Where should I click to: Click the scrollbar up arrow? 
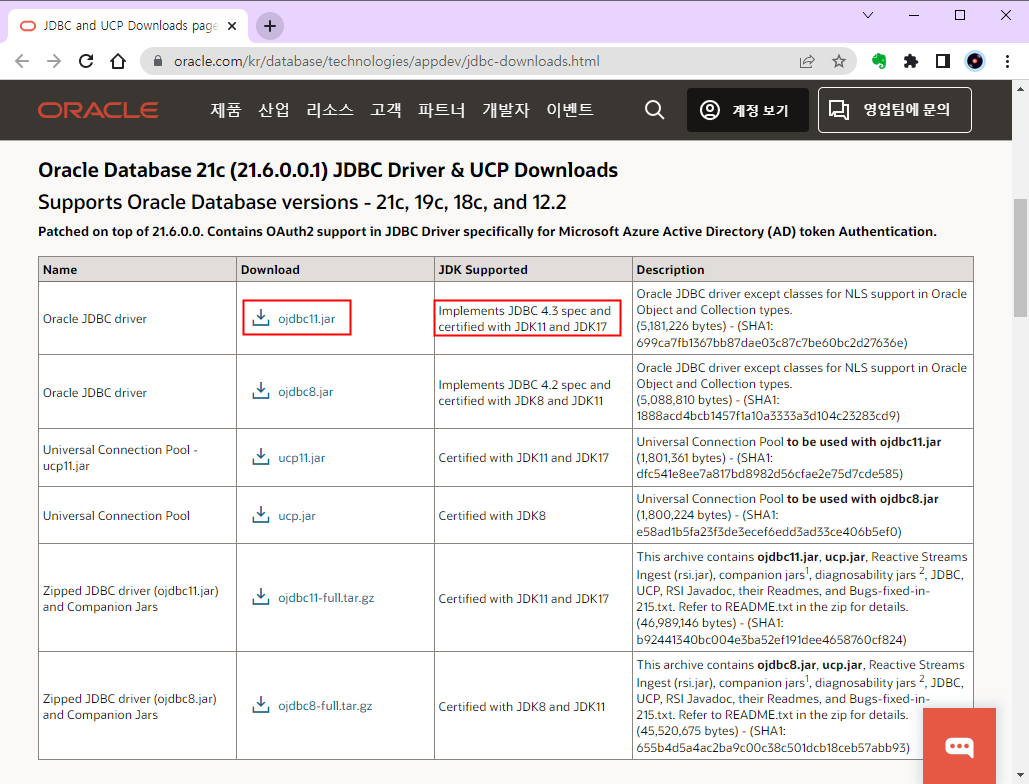click(x=1020, y=89)
